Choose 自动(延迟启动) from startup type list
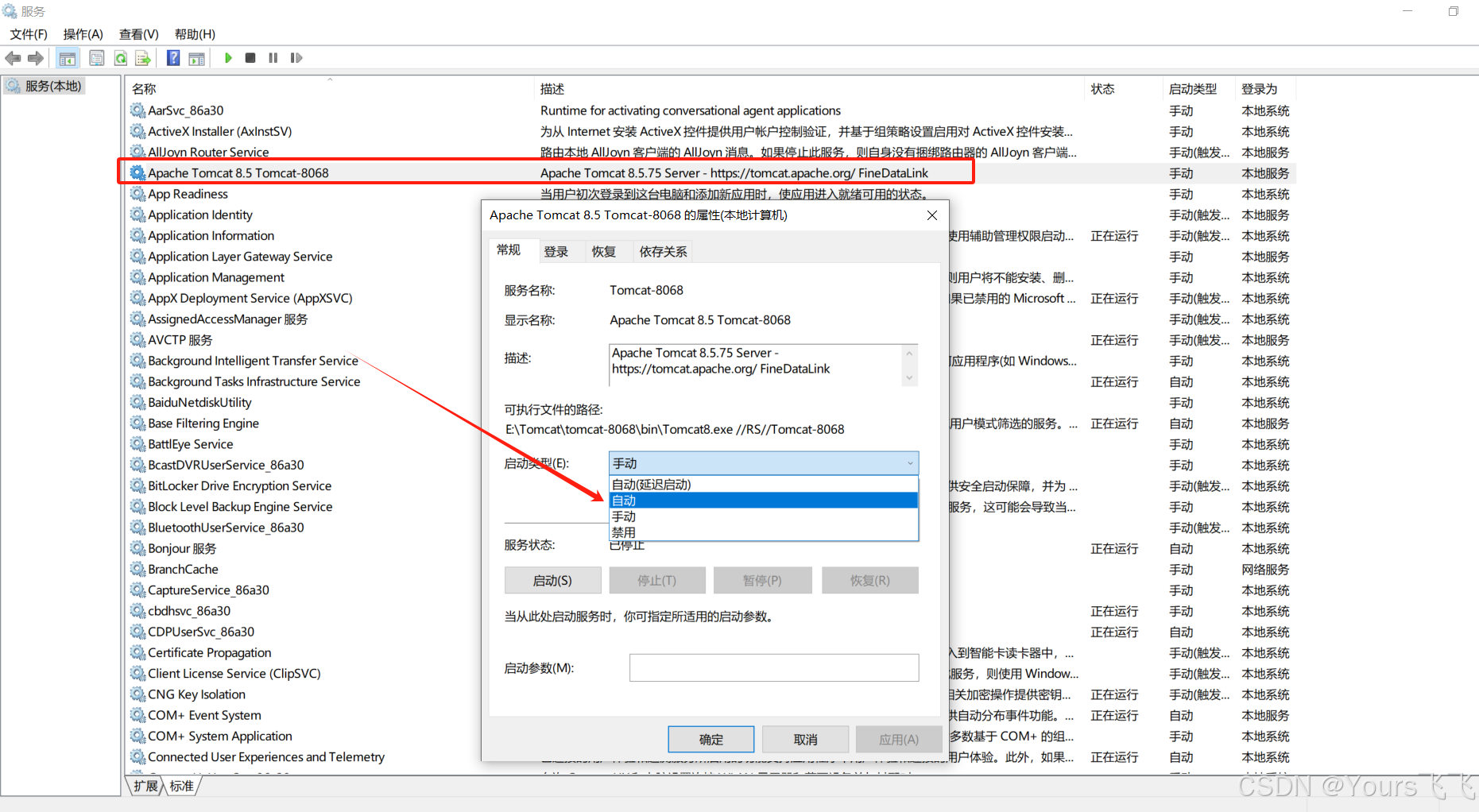The image size is (1479, 812). point(763,485)
